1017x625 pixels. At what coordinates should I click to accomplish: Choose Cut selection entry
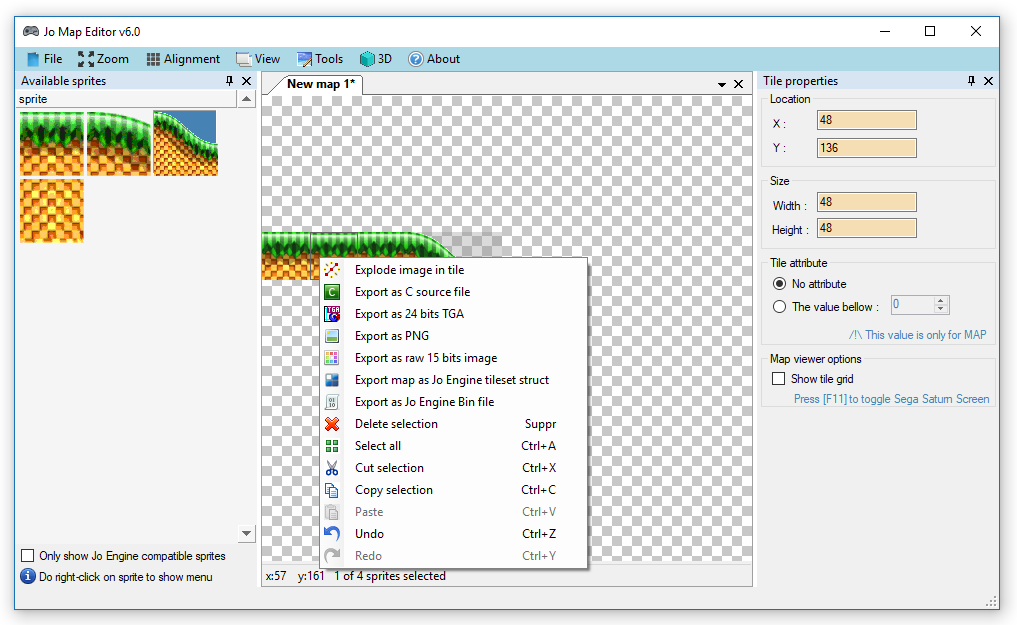pos(454,468)
